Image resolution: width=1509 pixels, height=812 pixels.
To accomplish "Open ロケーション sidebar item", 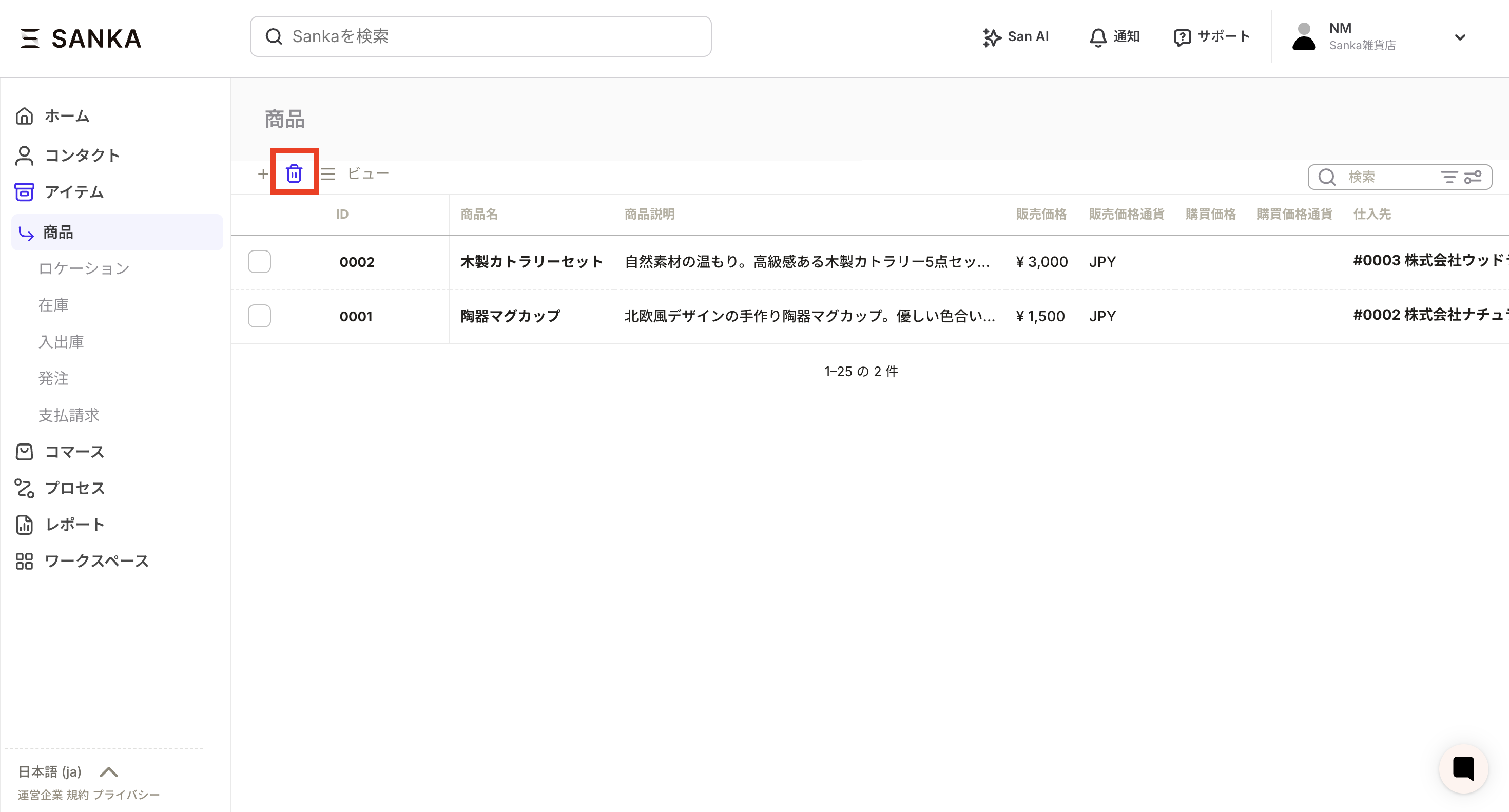I will 84,268.
